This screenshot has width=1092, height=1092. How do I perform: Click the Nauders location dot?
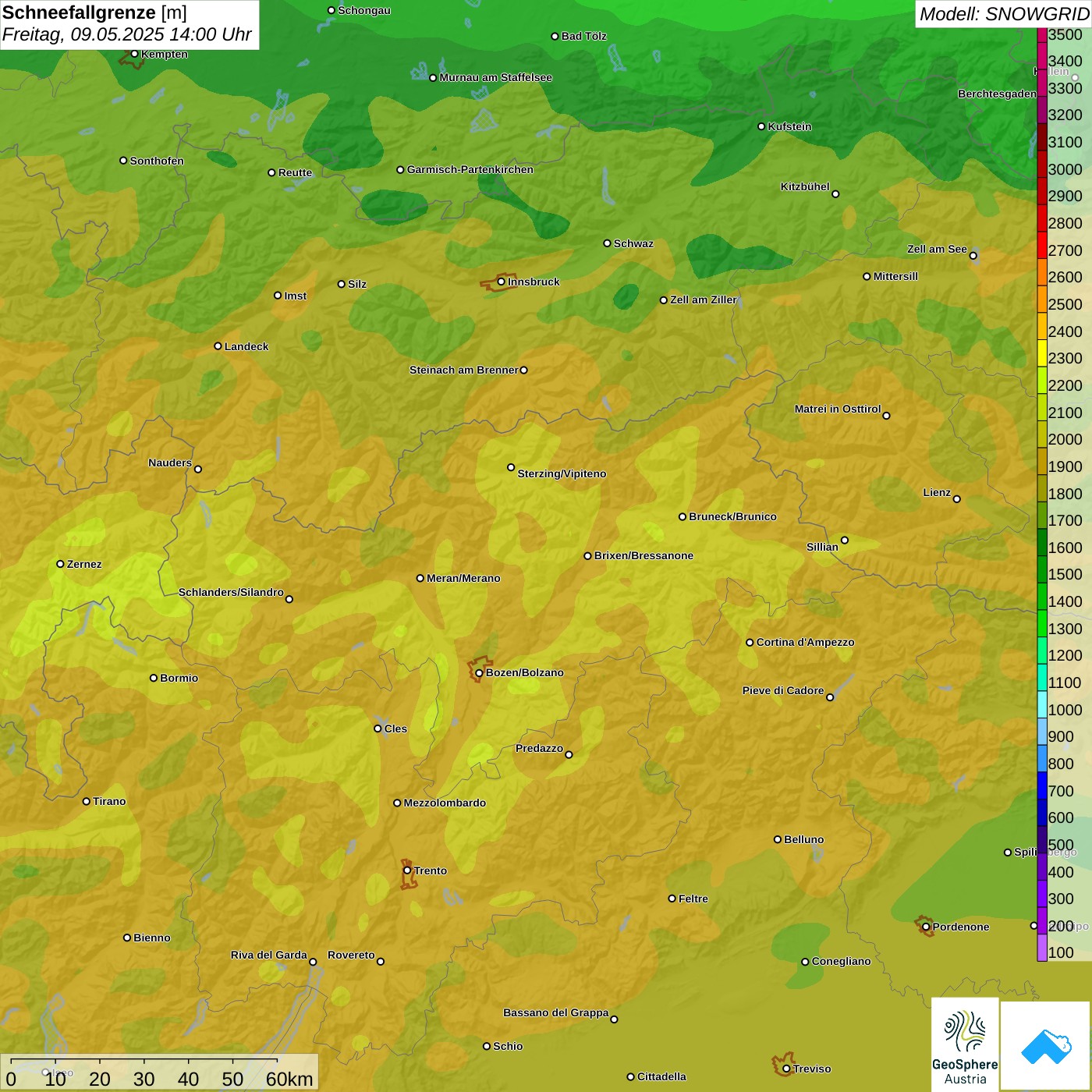coord(197,469)
